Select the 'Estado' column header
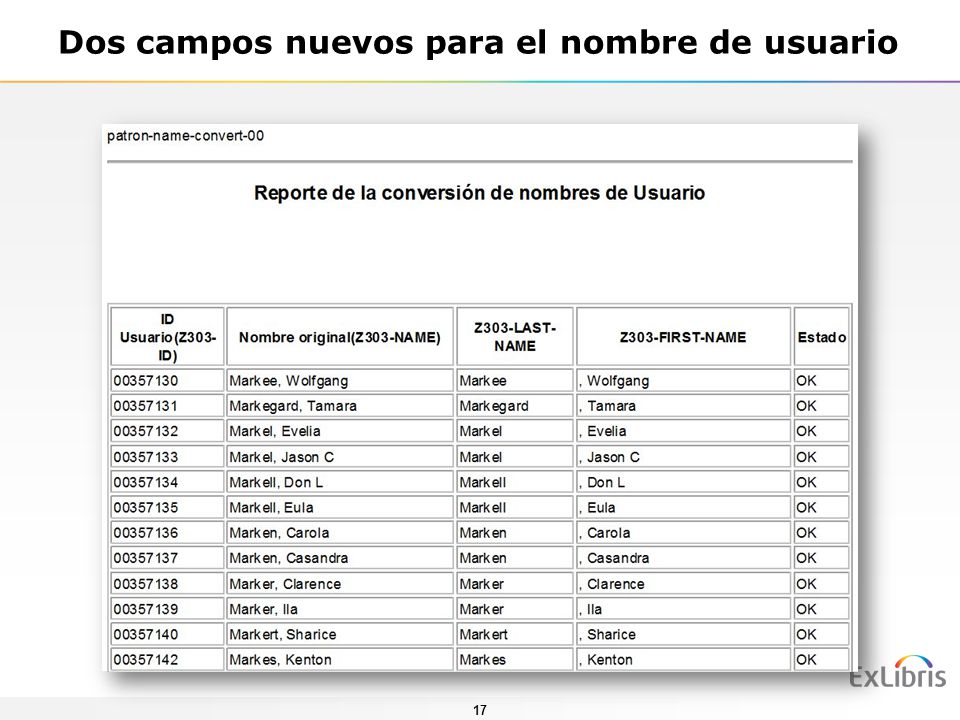Image resolution: width=960 pixels, height=720 pixels. (822, 337)
